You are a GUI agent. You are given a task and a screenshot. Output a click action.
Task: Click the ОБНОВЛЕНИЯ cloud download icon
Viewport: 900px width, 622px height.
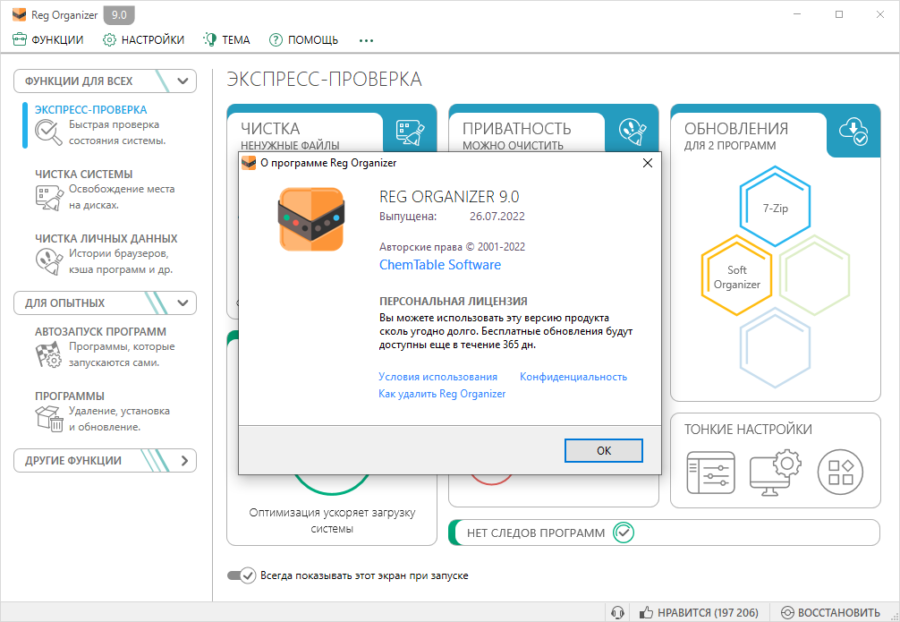click(854, 131)
